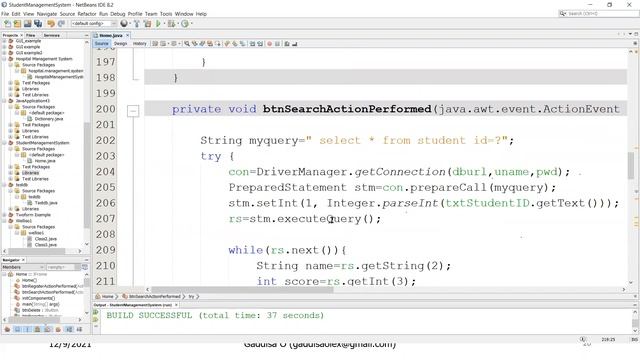Click the Navigator filter settings icon beside combo
Viewport: 640px width, 360px height.
[84, 267]
